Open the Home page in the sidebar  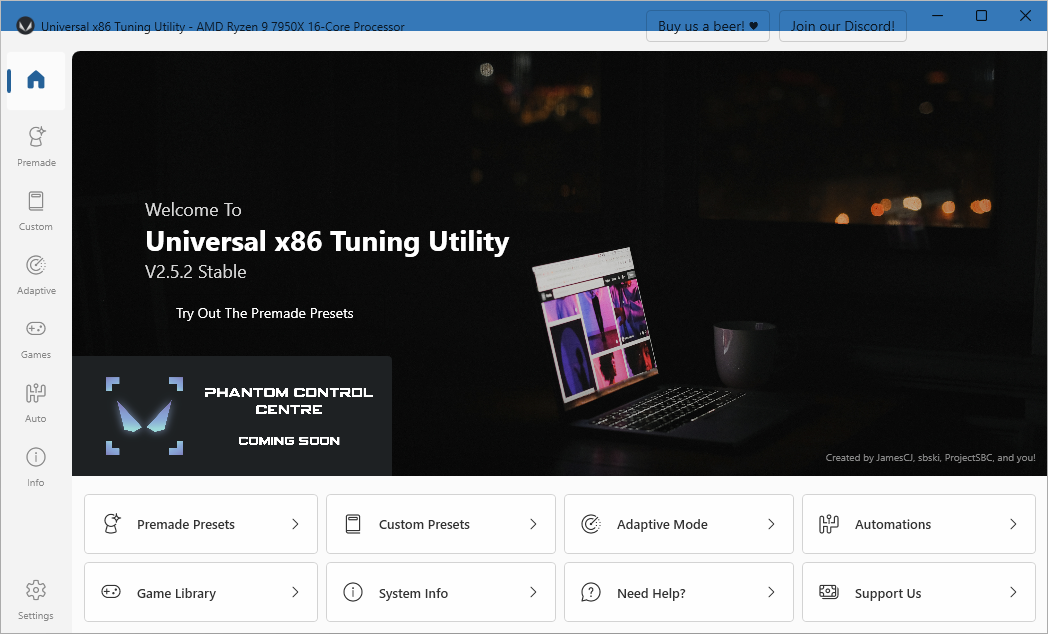[x=36, y=81]
